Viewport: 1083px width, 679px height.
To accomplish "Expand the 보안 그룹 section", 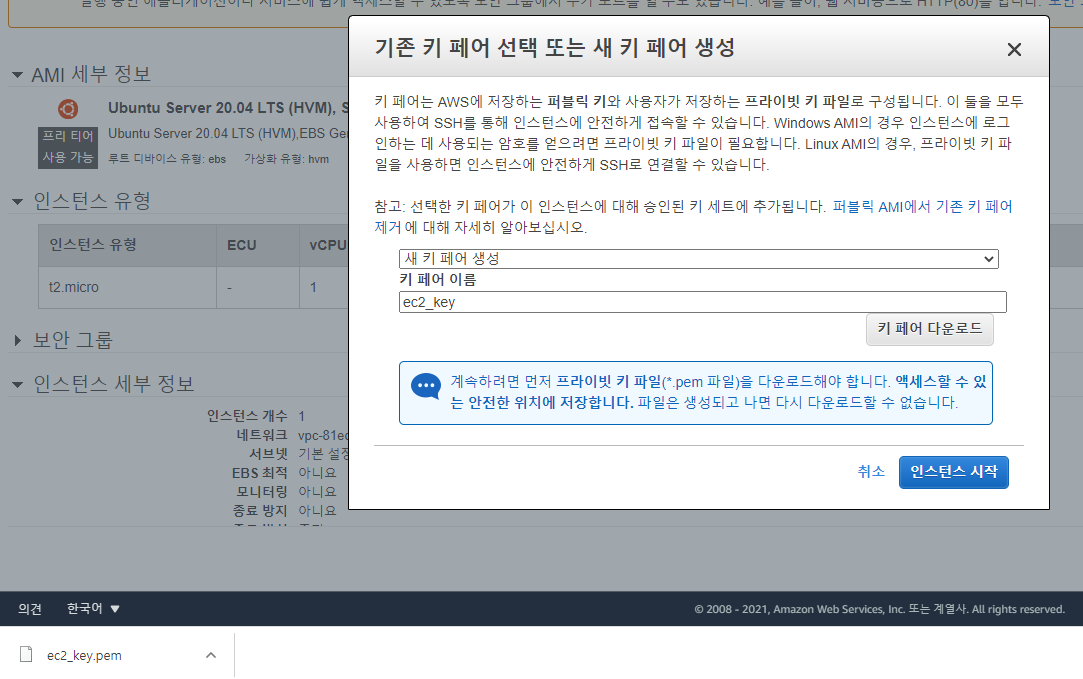I will tap(17, 340).
